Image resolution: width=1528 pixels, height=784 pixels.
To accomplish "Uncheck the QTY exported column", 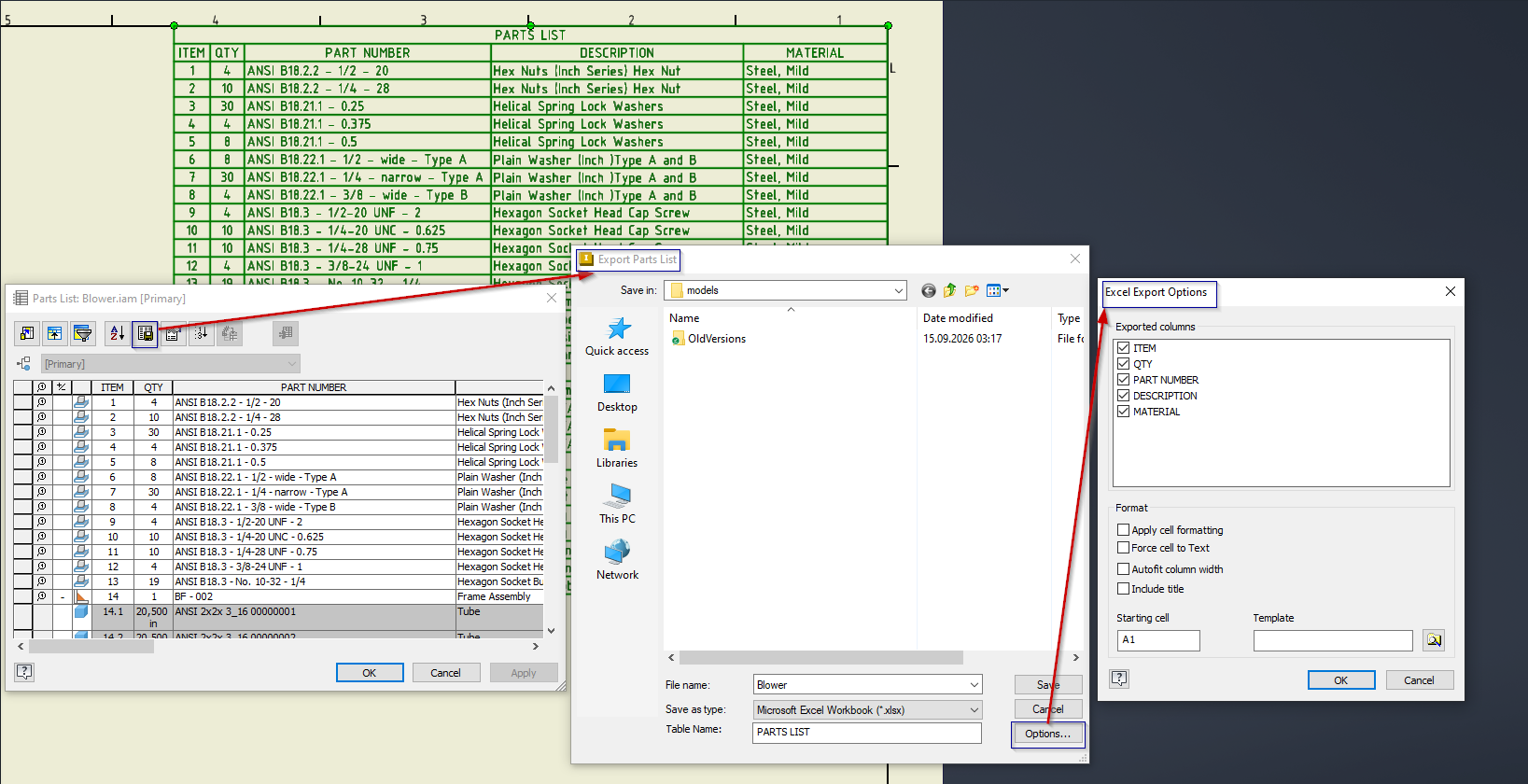I will [1124, 364].
